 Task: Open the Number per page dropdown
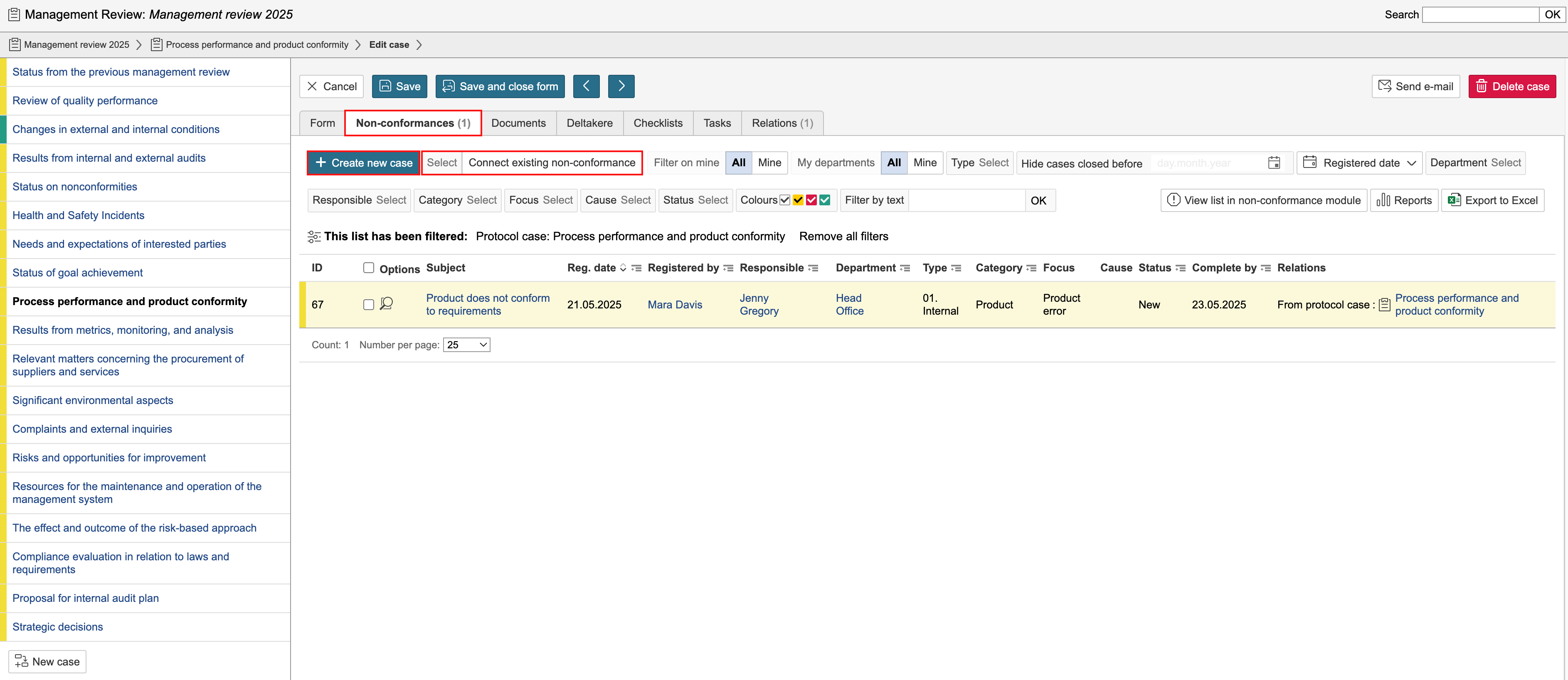(x=466, y=345)
